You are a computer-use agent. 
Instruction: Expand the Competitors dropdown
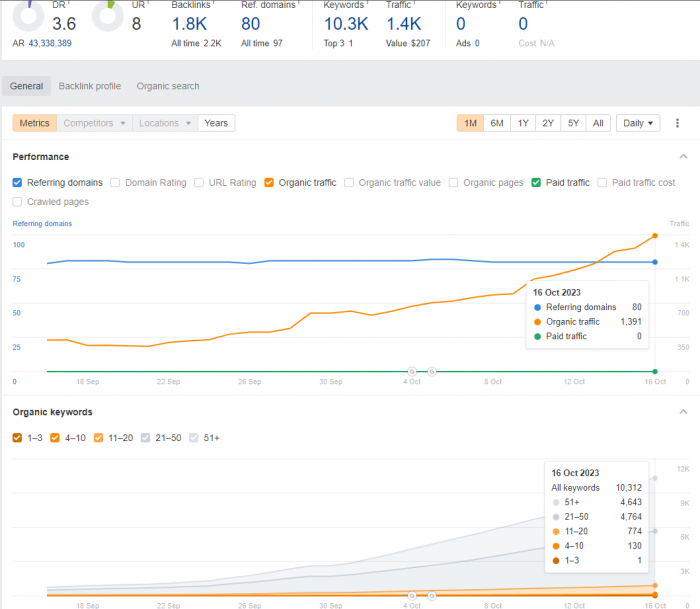[x=95, y=123]
